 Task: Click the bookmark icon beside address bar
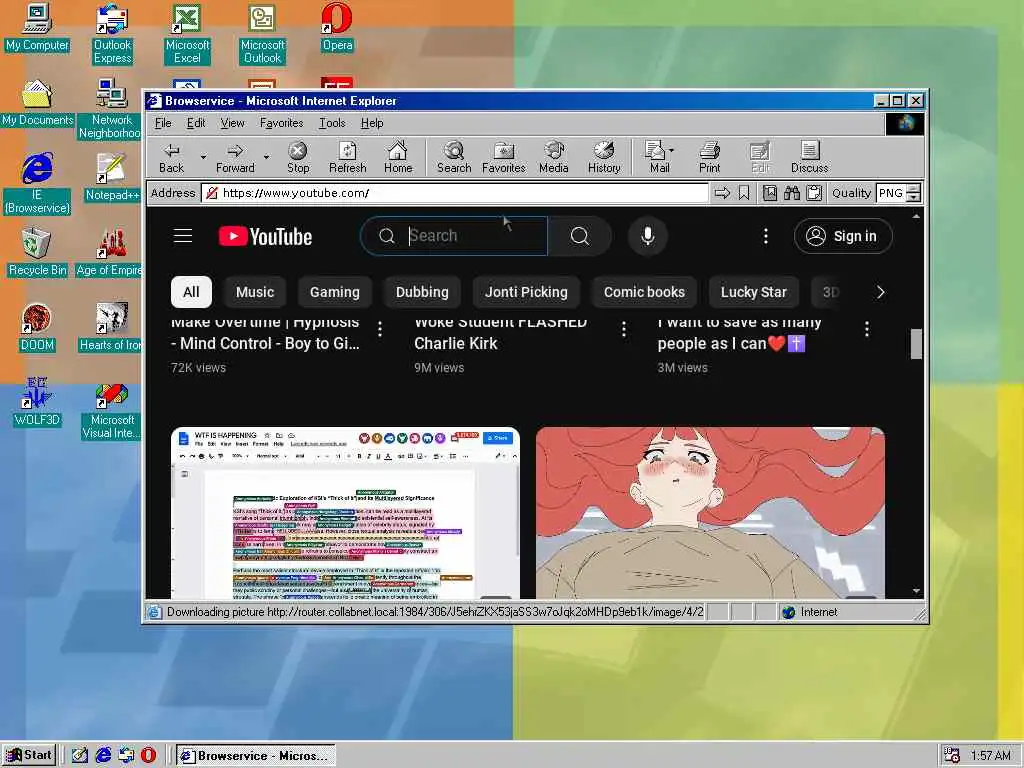click(x=744, y=193)
